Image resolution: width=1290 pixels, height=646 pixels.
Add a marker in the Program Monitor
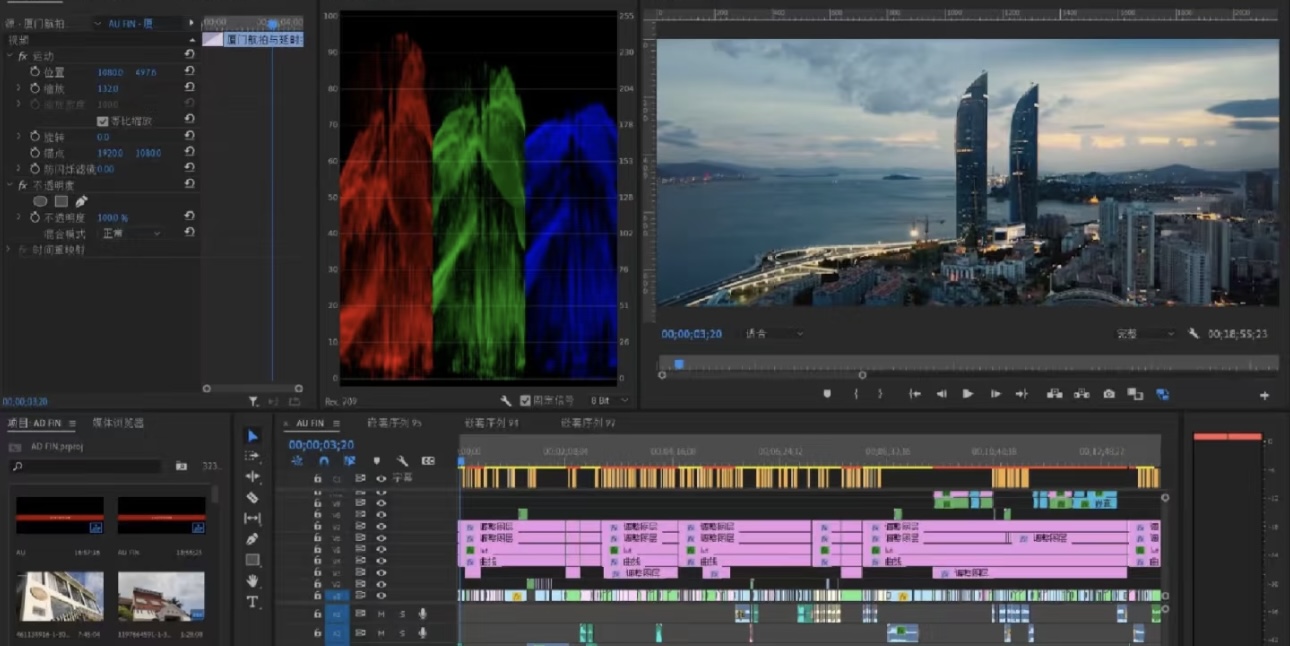827,394
